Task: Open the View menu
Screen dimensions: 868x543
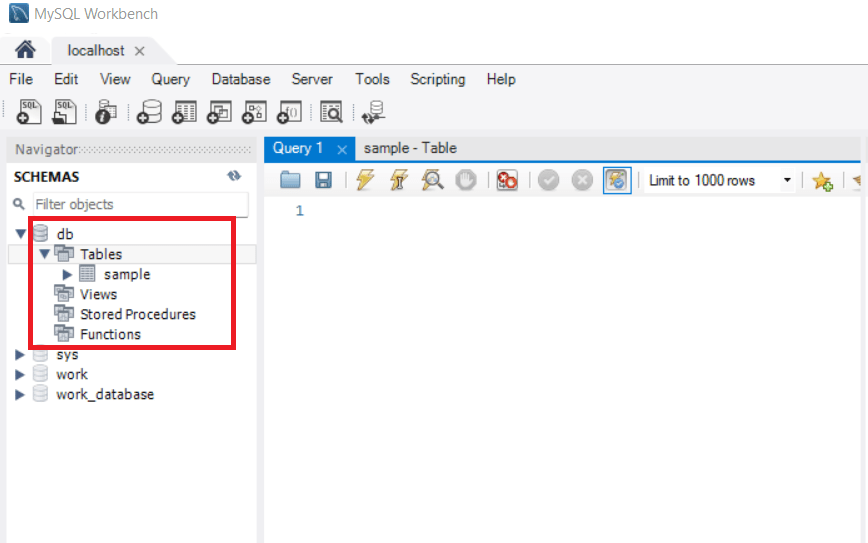Action: pyautogui.click(x=115, y=79)
